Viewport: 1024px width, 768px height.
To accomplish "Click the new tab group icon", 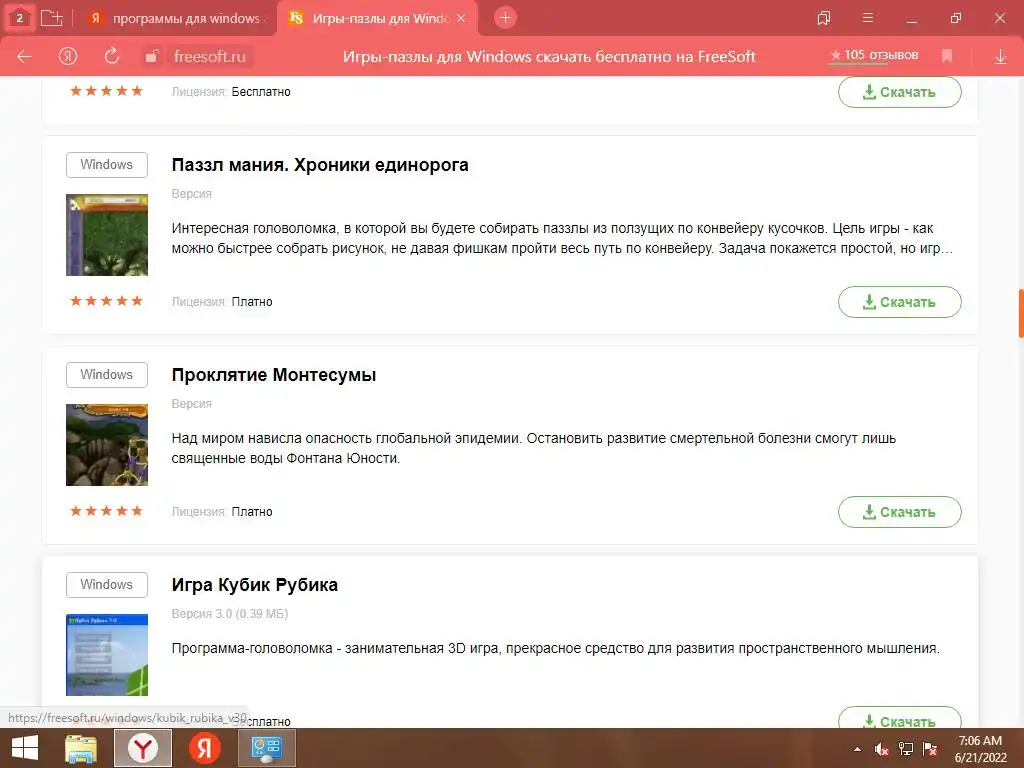I will 52,18.
